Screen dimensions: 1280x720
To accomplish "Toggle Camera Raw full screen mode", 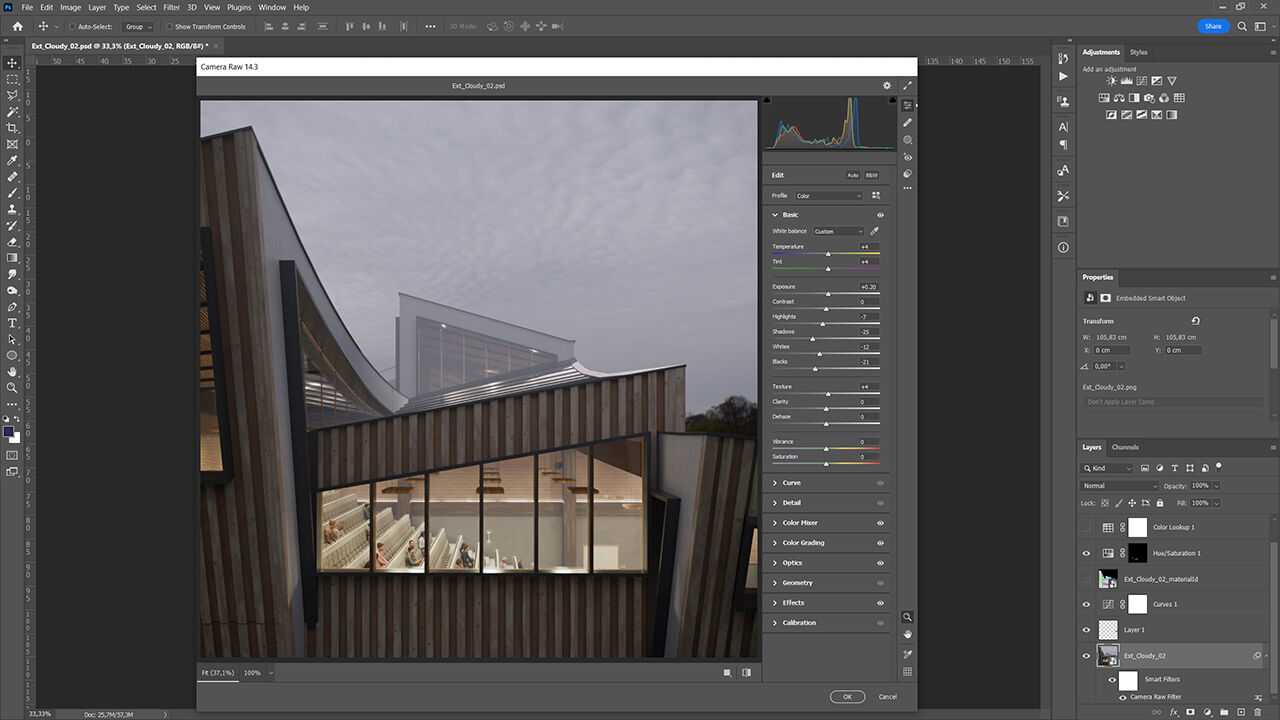I will click(x=908, y=86).
